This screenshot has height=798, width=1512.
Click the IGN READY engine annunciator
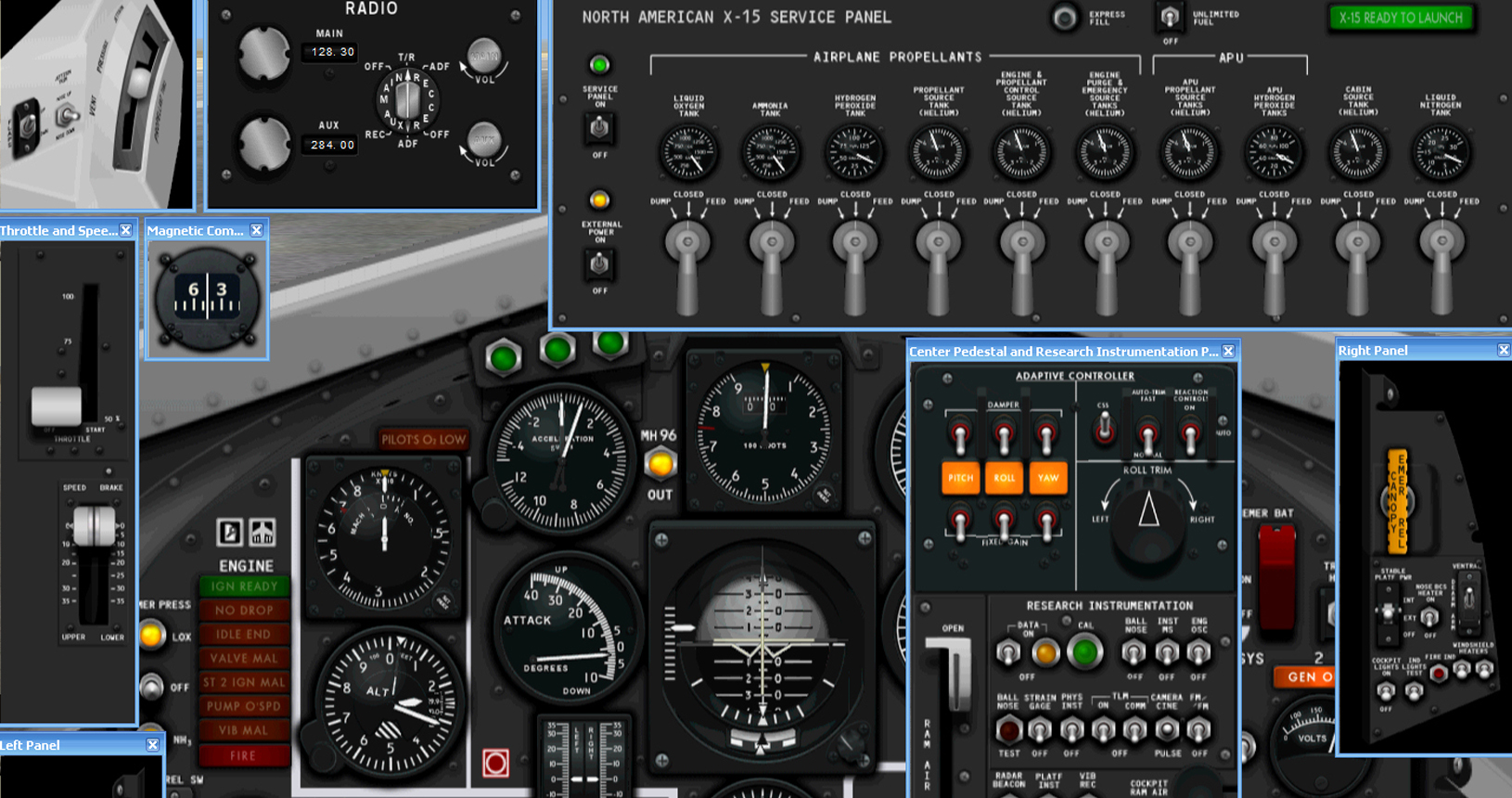click(243, 586)
